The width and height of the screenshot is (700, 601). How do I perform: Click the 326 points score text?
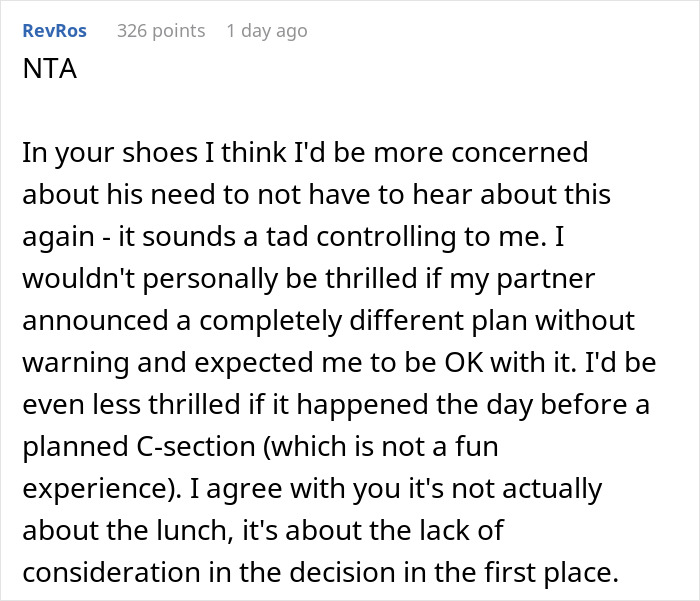click(161, 31)
